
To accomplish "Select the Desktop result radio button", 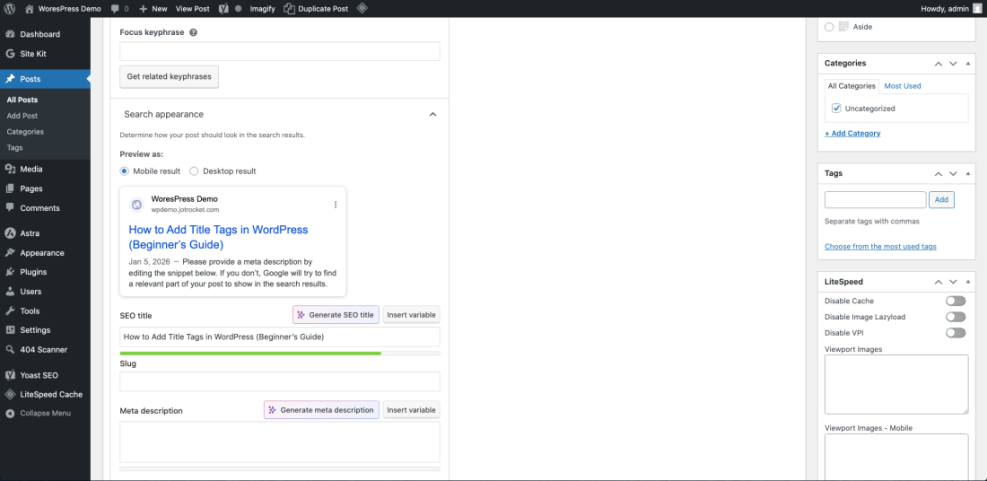I will coord(194,171).
